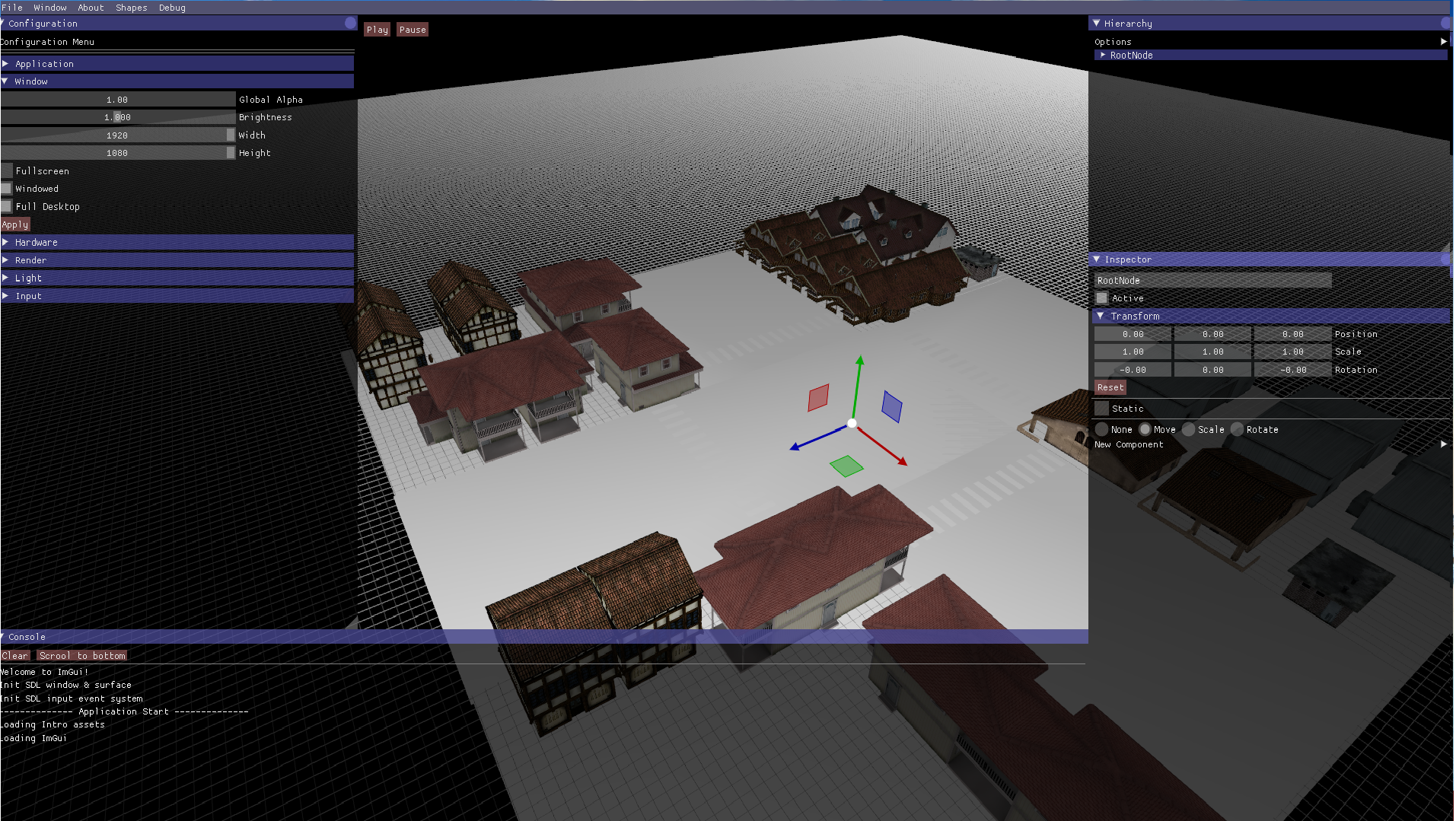Expand the Hardware section
The height and width of the screenshot is (821, 1456).
[x=6, y=243]
